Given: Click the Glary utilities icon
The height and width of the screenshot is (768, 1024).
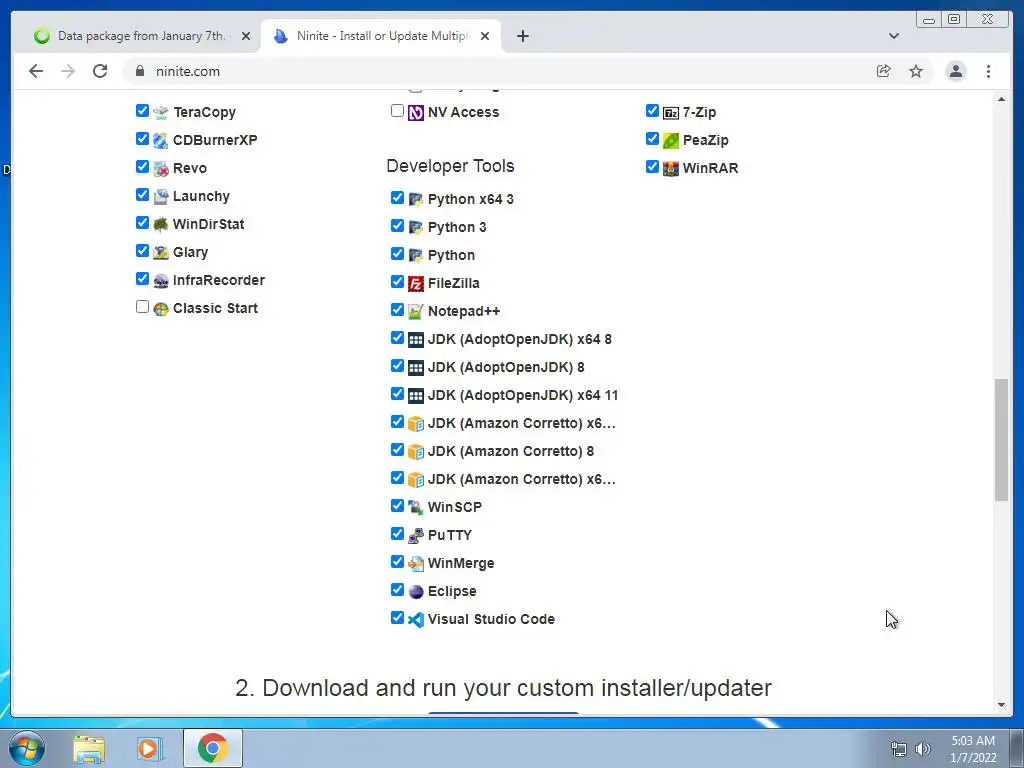Looking at the screenshot, I should (x=161, y=253).
